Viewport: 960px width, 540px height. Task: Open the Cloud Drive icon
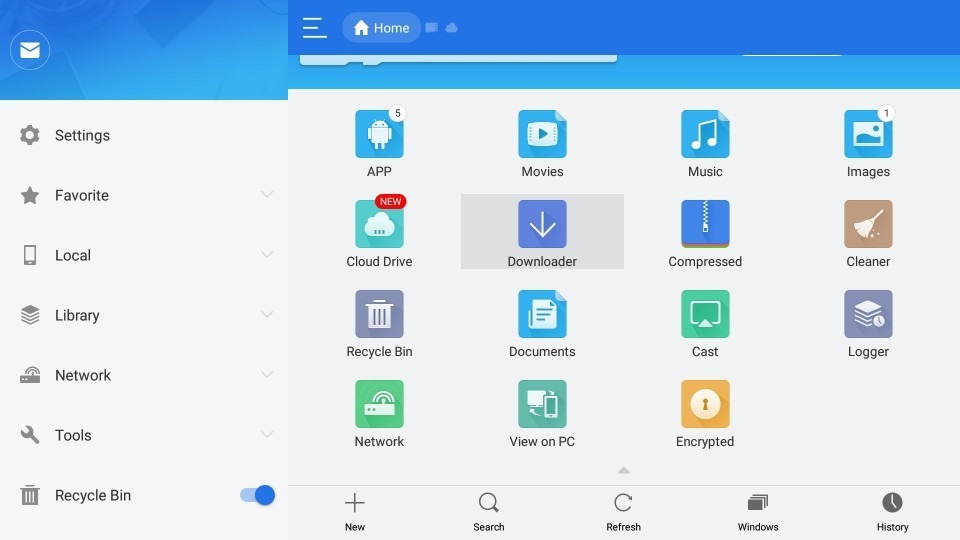(x=379, y=225)
